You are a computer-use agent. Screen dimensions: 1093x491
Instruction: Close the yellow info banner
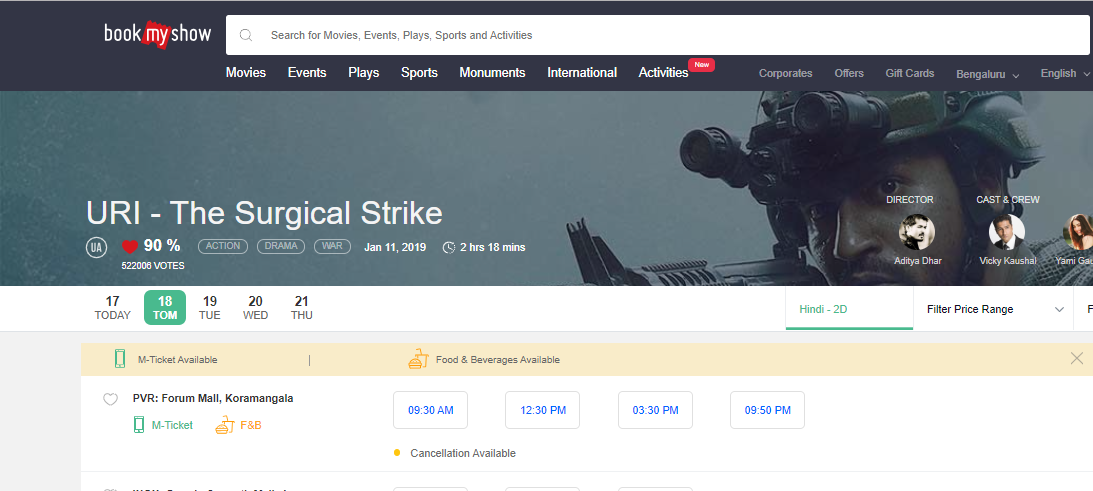tap(1076, 358)
